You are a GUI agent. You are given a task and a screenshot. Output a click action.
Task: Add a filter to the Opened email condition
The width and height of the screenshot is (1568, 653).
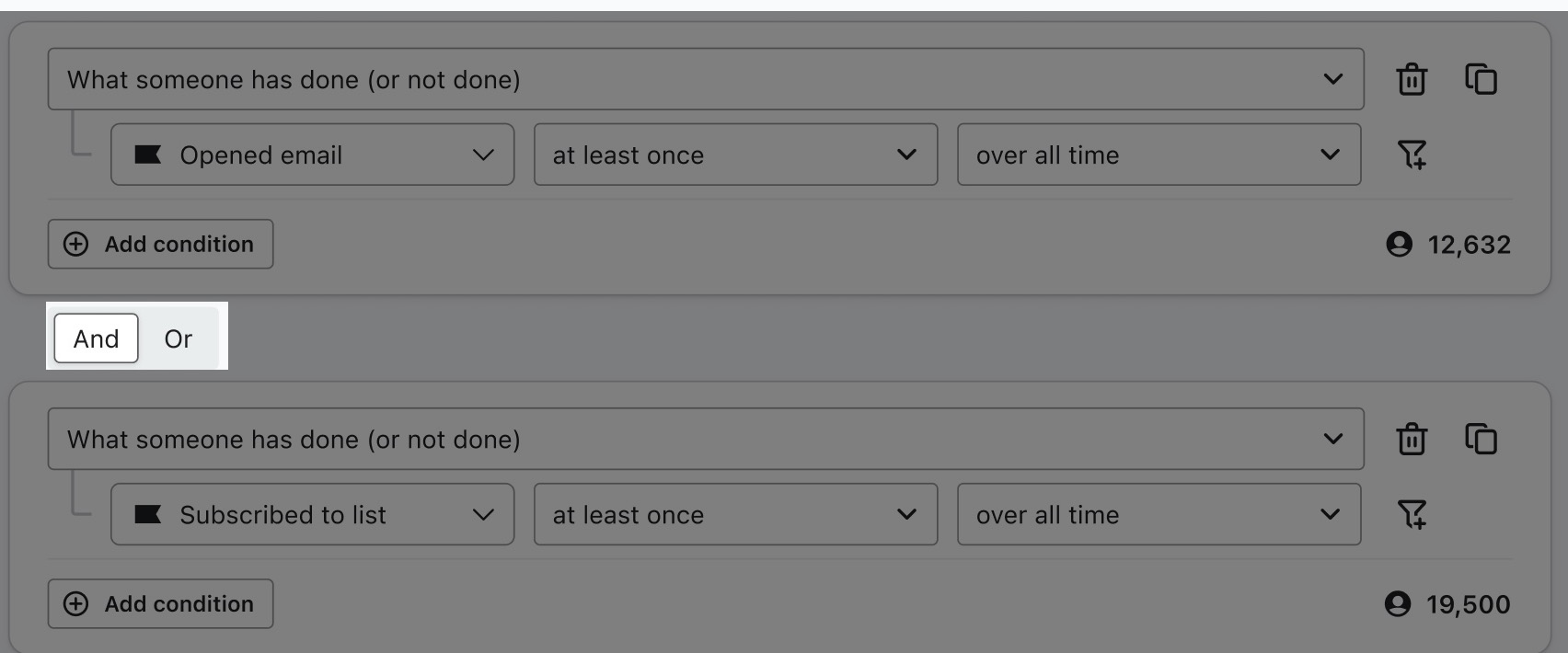pos(1414,155)
